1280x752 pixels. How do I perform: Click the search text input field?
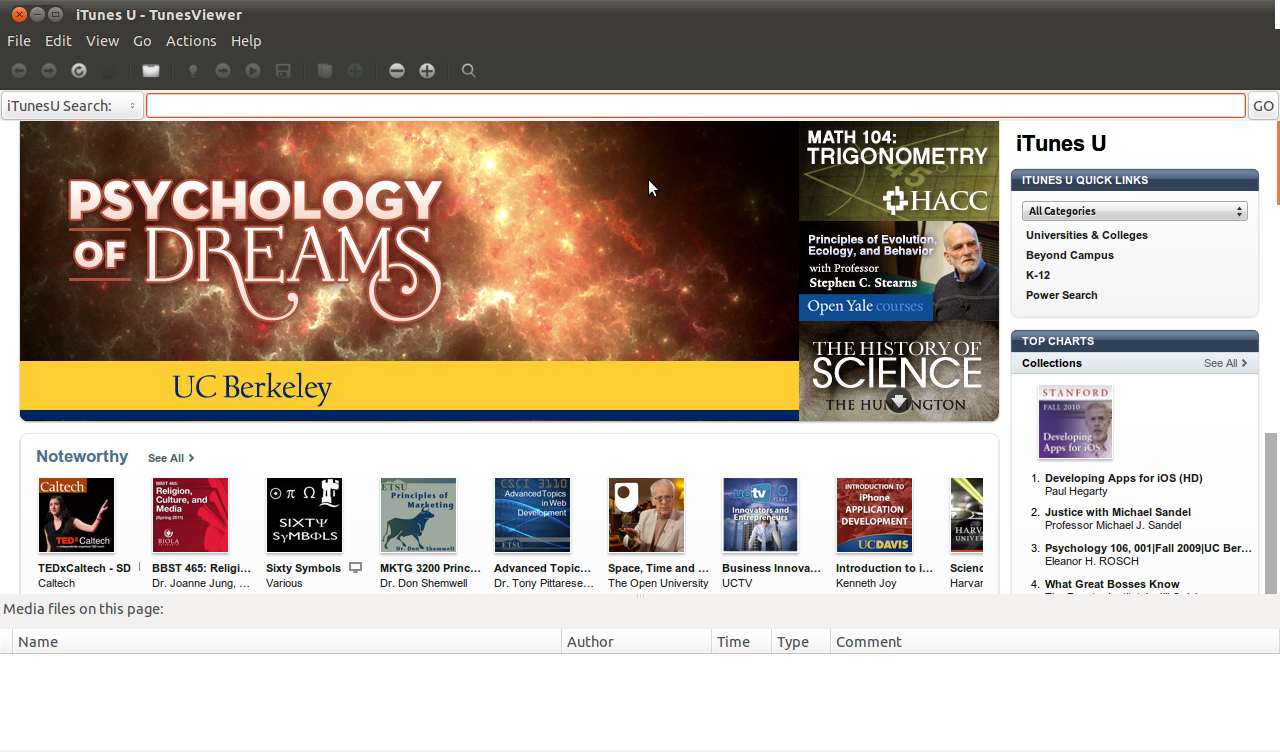tap(696, 106)
